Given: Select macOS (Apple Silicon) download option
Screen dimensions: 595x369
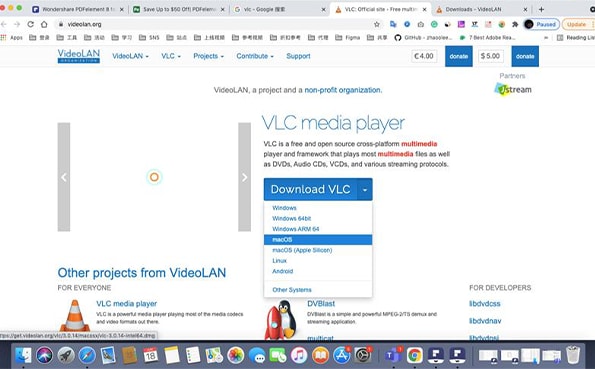Looking at the screenshot, I should pyautogui.click(x=302, y=250).
